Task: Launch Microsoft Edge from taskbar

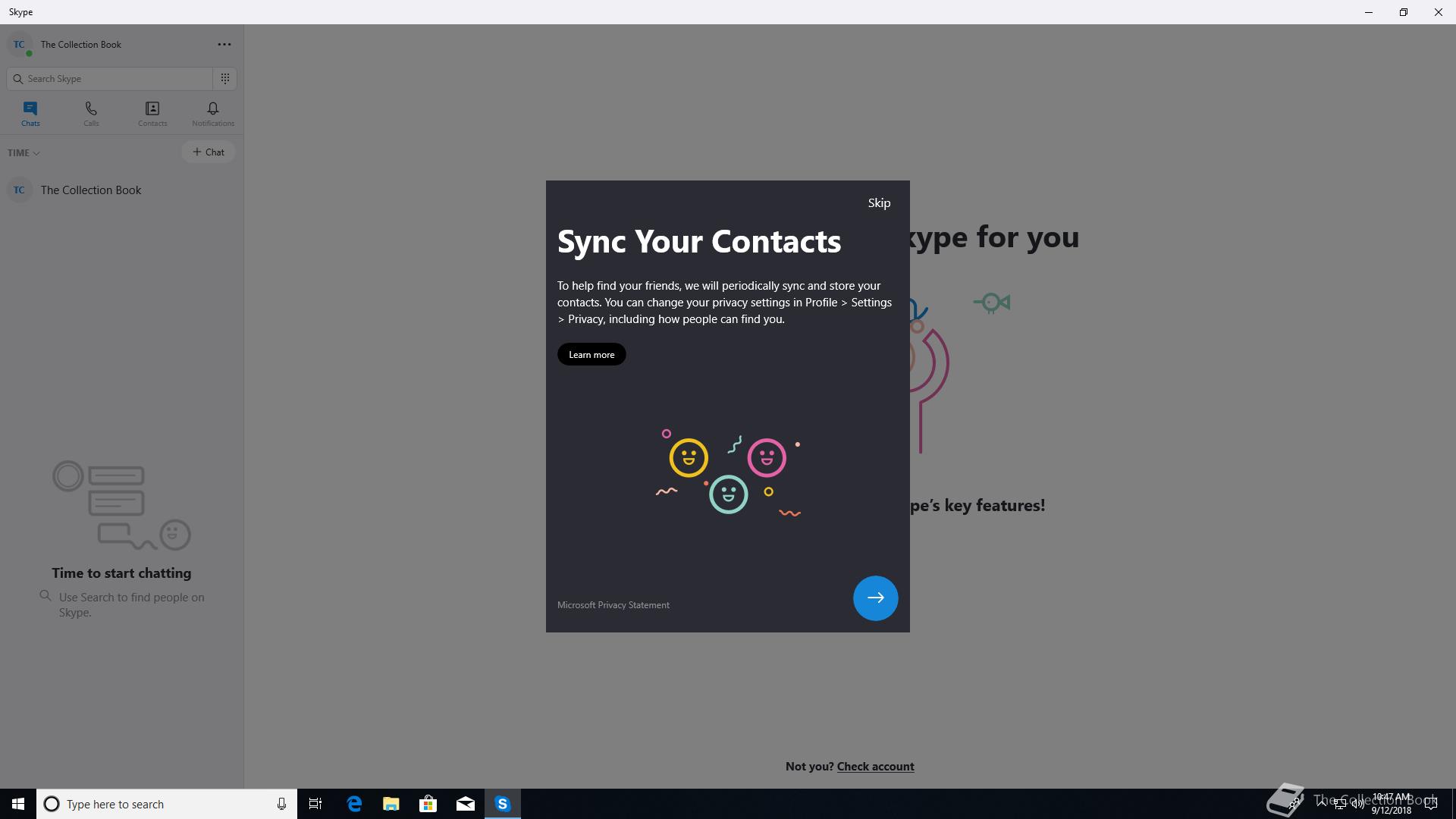Action: pyautogui.click(x=354, y=804)
